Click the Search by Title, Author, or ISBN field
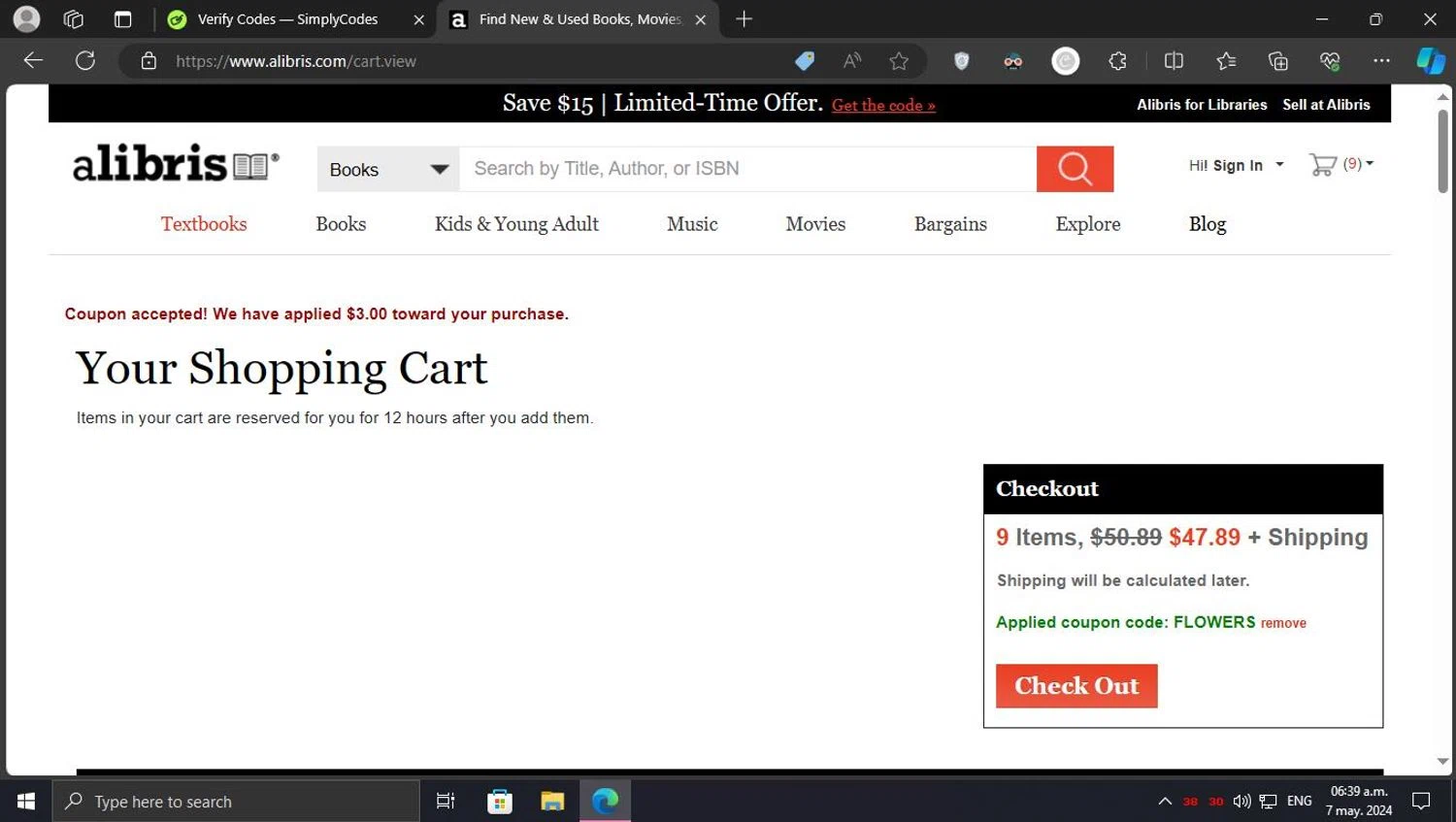The width and height of the screenshot is (1456, 822). point(747,169)
